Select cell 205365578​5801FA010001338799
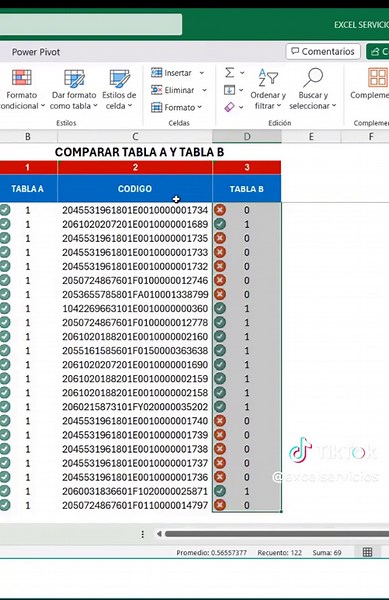 [x=135, y=294]
